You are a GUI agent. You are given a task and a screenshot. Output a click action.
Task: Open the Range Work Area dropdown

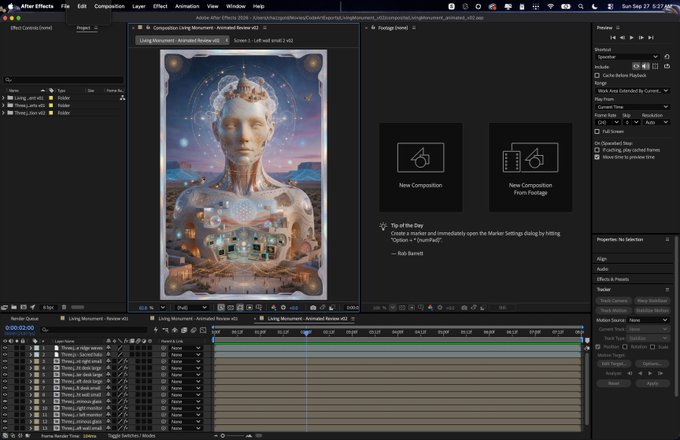632,91
